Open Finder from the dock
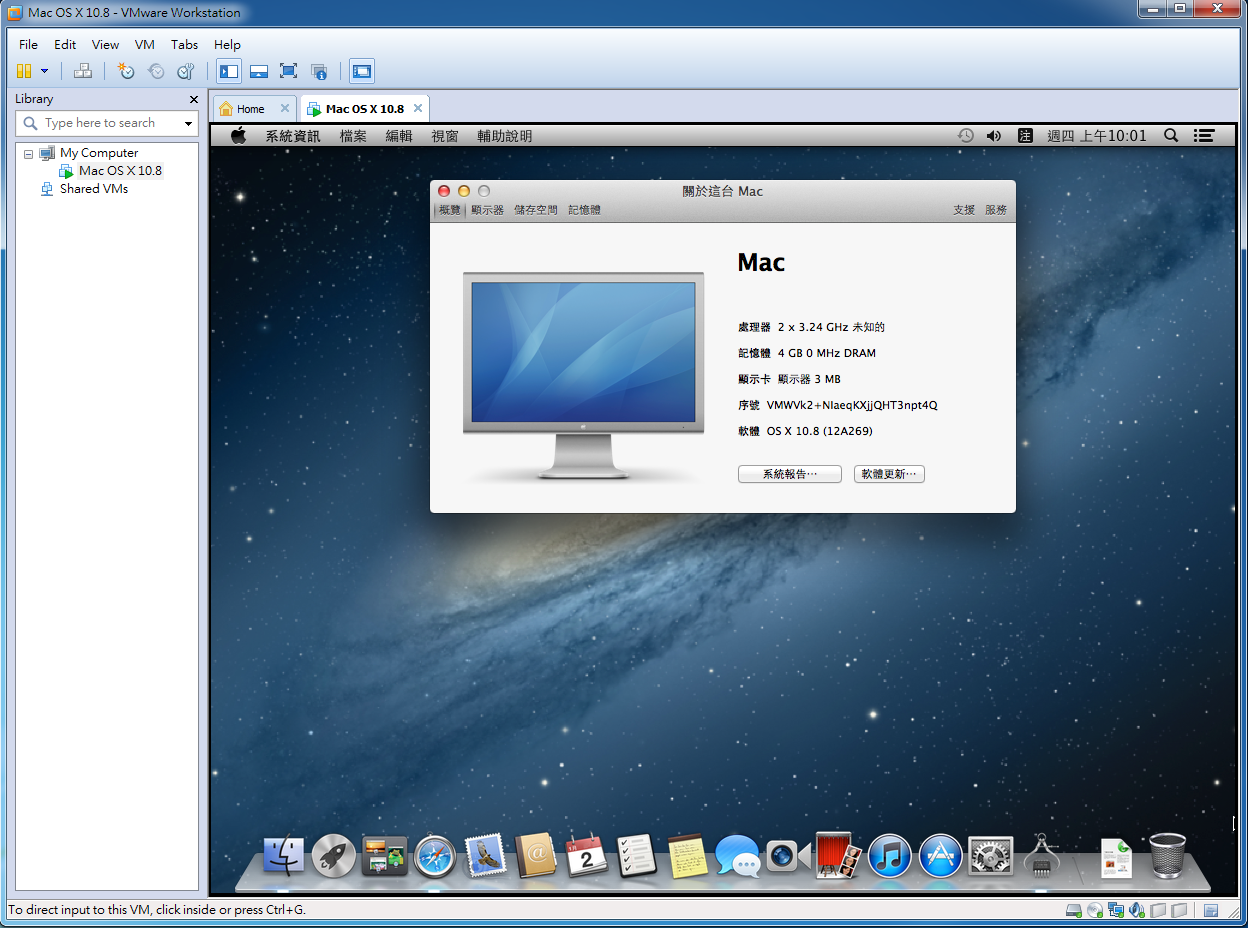 tap(284, 856)
